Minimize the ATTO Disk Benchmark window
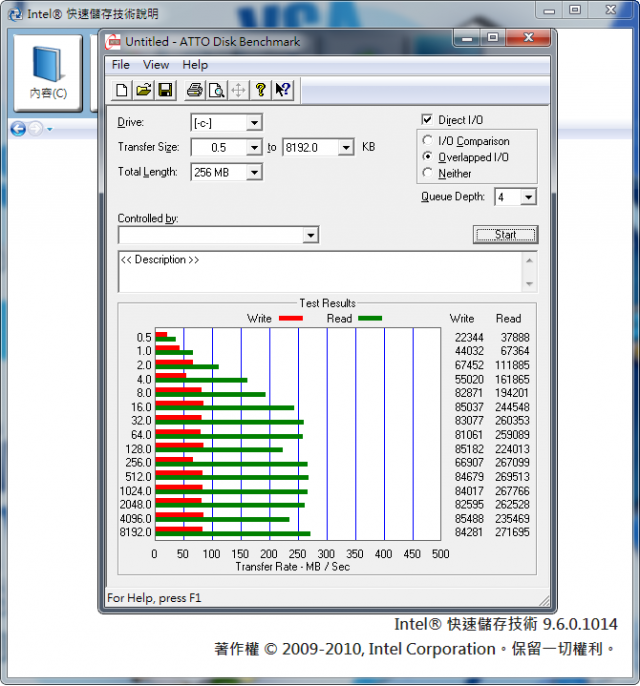 click(x=467, y=38)
